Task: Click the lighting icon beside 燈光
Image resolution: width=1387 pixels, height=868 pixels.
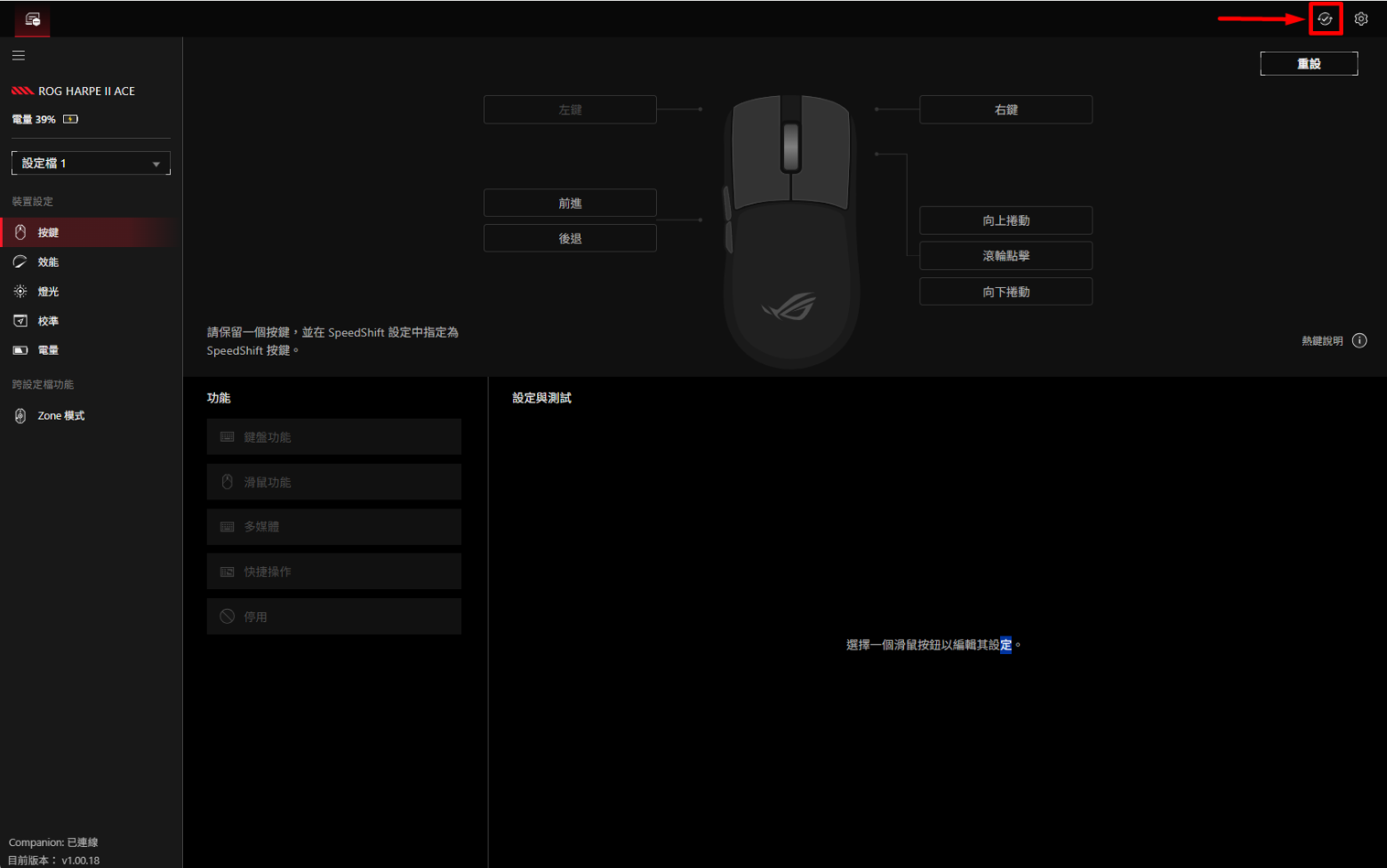Action: click(x=20, y=291)
